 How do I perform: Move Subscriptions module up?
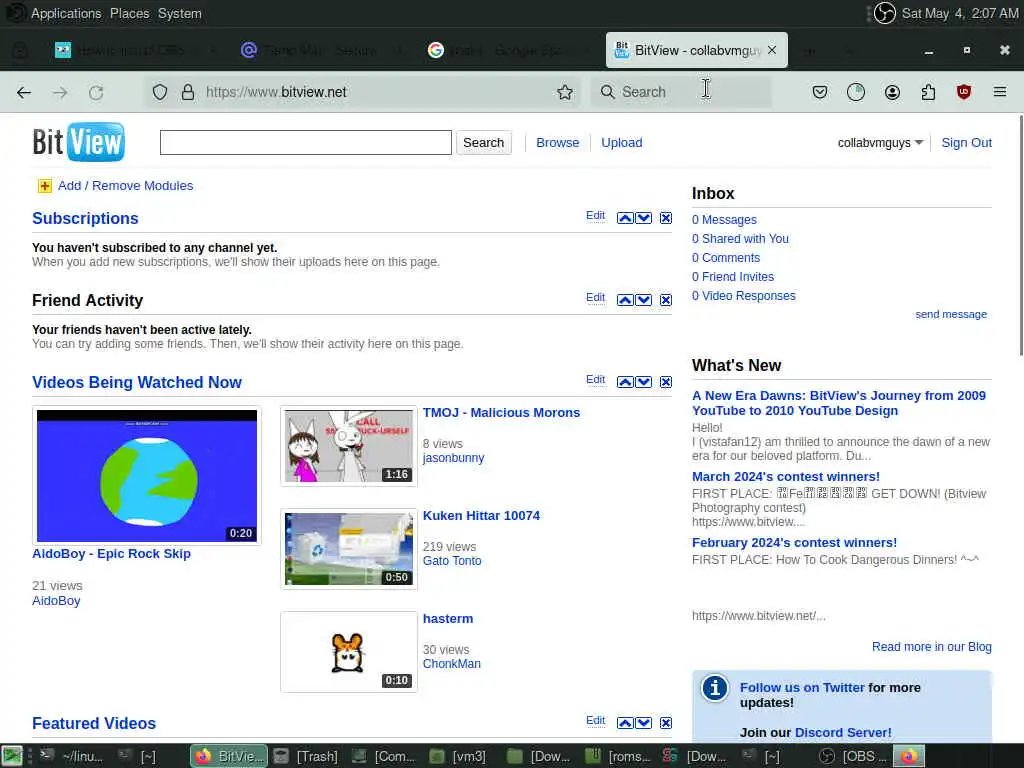tap(625, 218)
